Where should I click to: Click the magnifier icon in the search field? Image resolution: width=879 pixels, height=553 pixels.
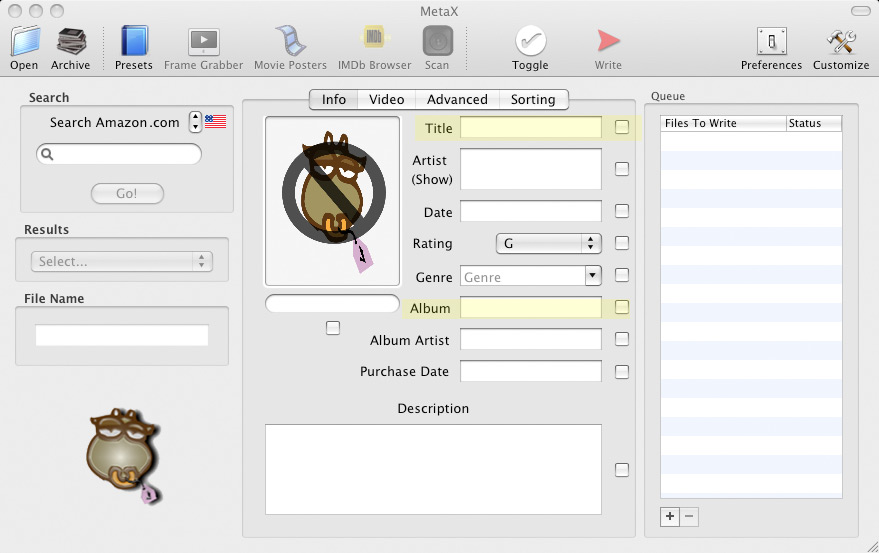tap(47, 154)
